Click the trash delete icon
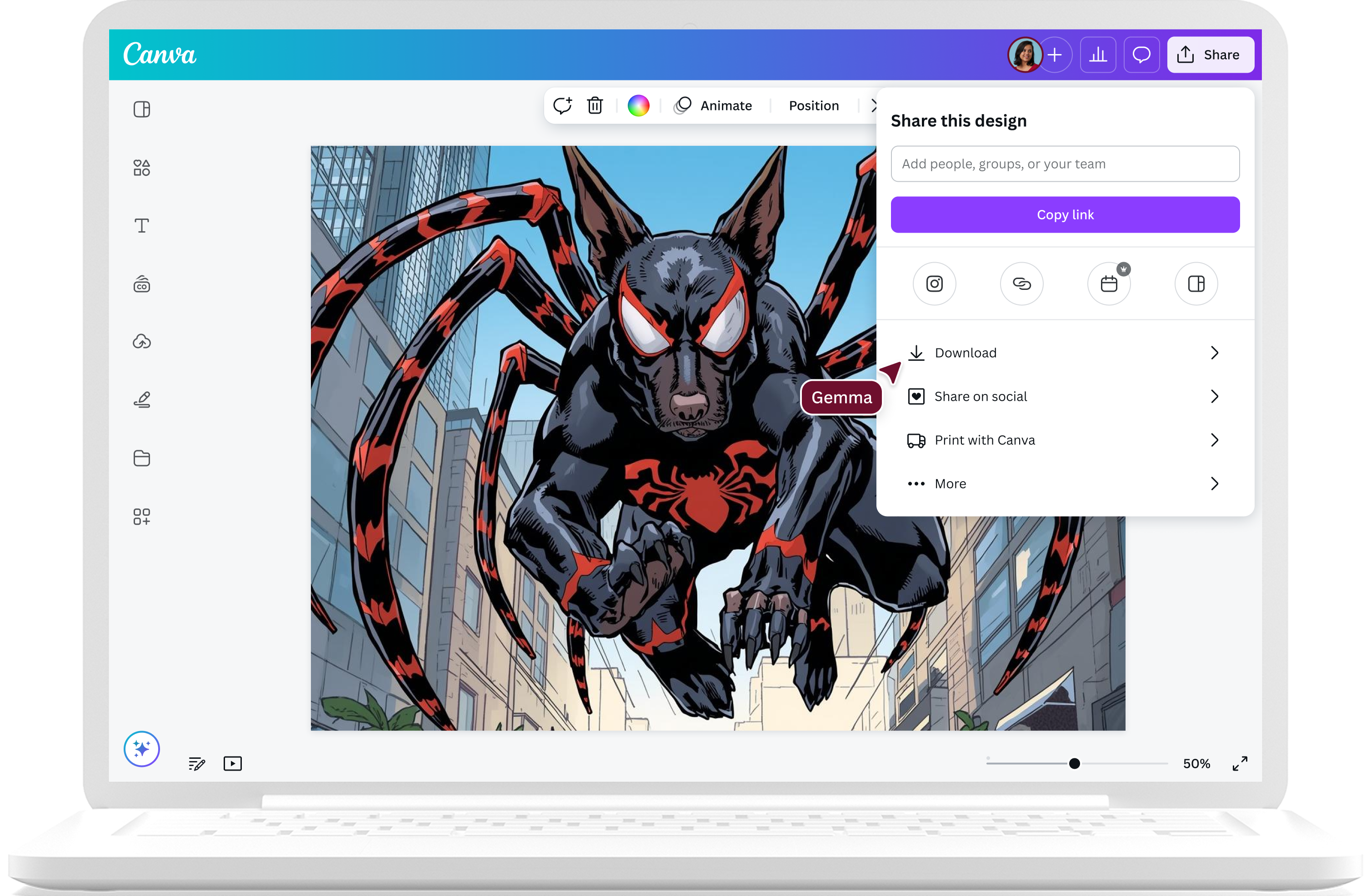The height and width of the screenshot is (896, 1371). (x=595, y=105)
